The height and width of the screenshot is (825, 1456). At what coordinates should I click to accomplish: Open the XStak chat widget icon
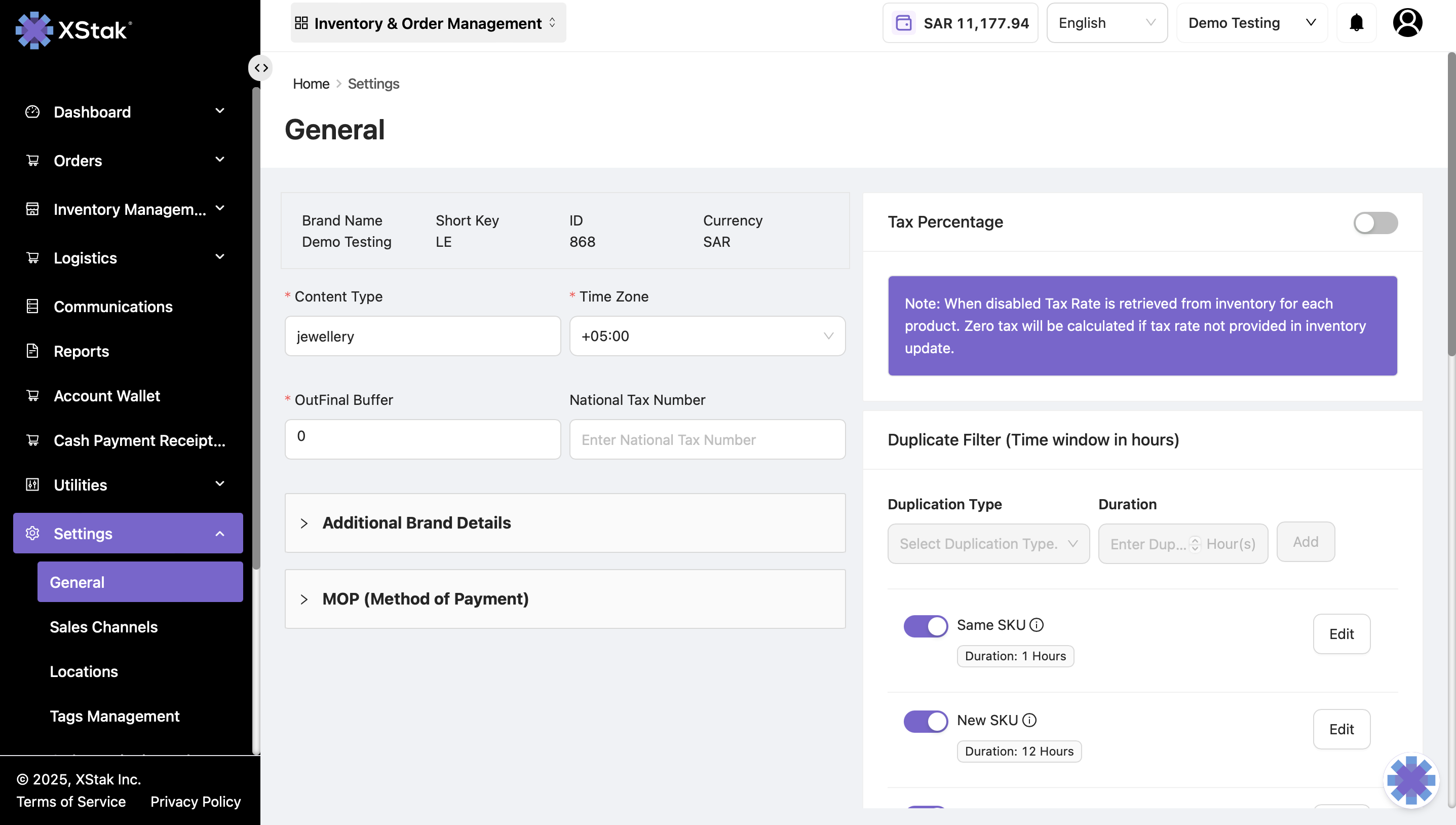coord(1411,780)
